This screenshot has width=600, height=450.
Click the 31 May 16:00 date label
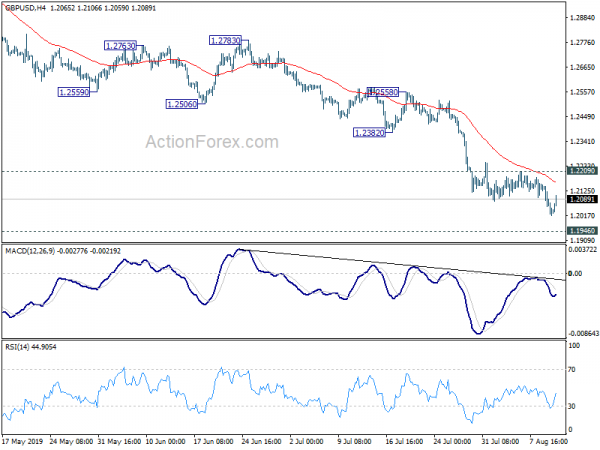tap(119, 442)
